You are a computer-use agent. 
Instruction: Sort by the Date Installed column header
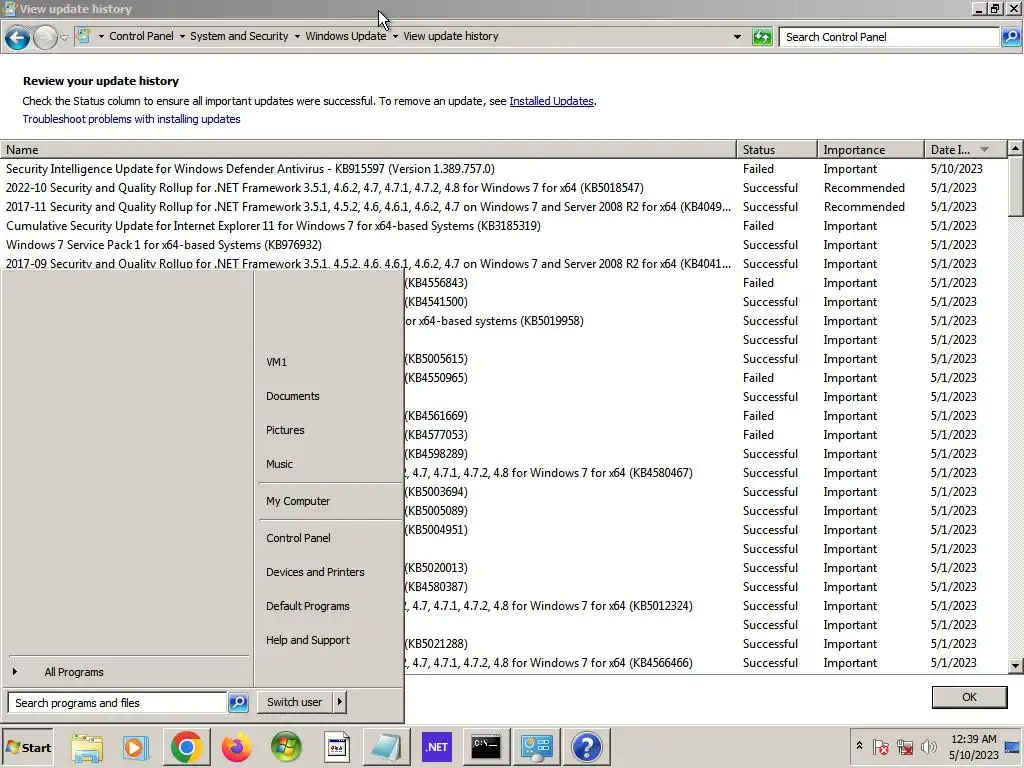pyautogui.click(x=966, y=150)
